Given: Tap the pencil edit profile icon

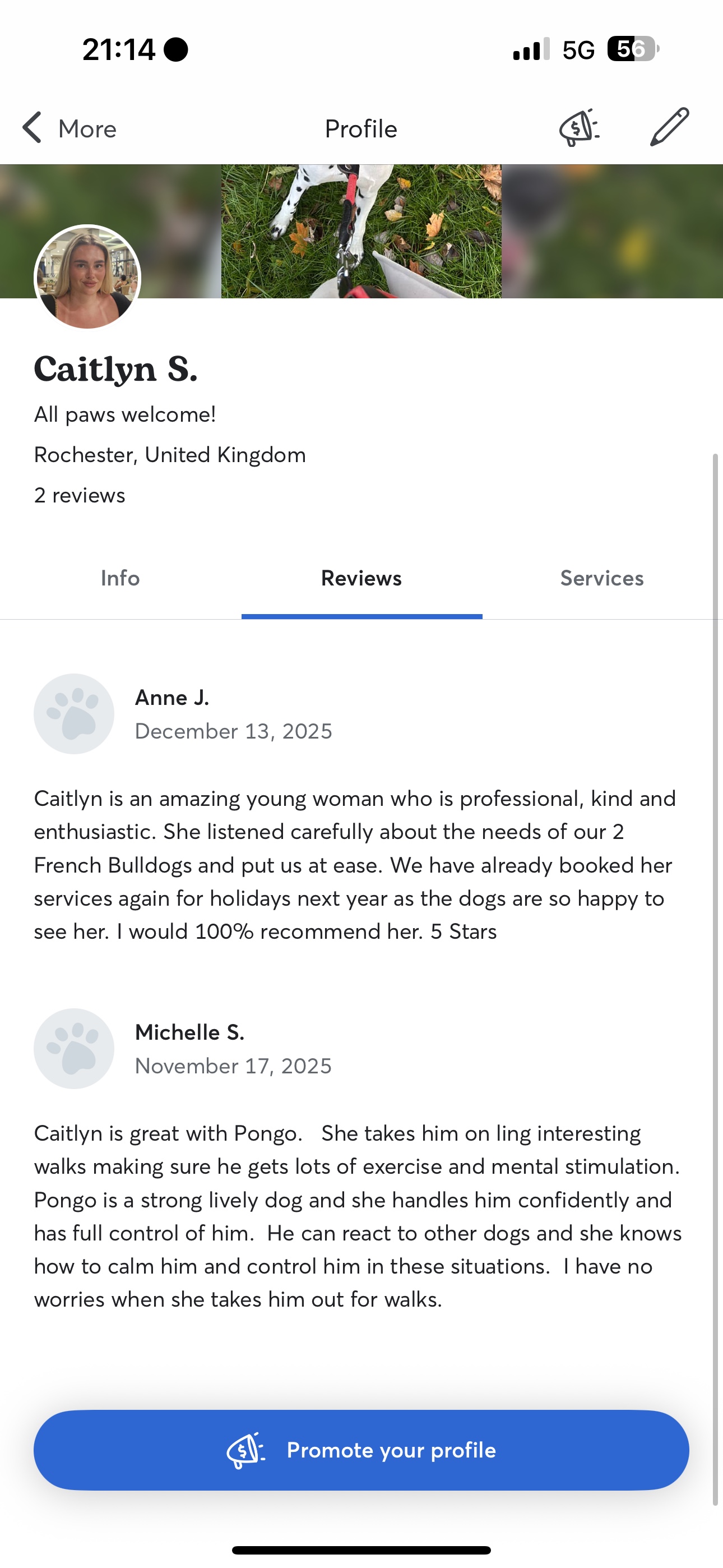Looking at the screenshot, I should click(669, 127).
